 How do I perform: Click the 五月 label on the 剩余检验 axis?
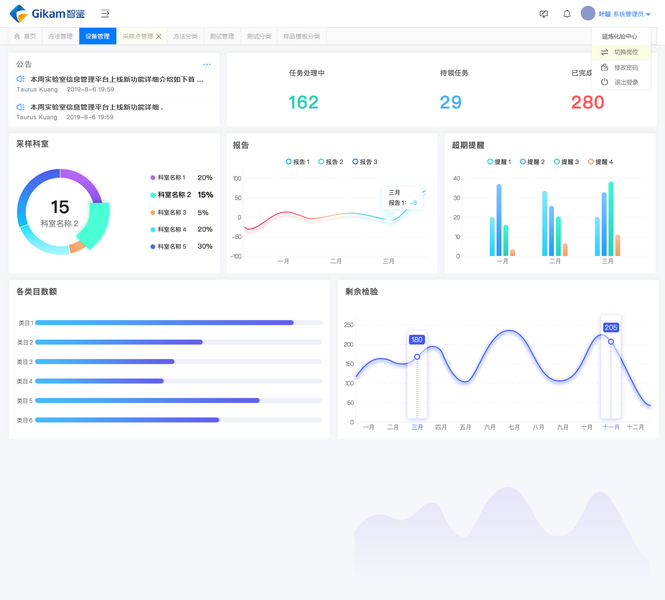465,427
